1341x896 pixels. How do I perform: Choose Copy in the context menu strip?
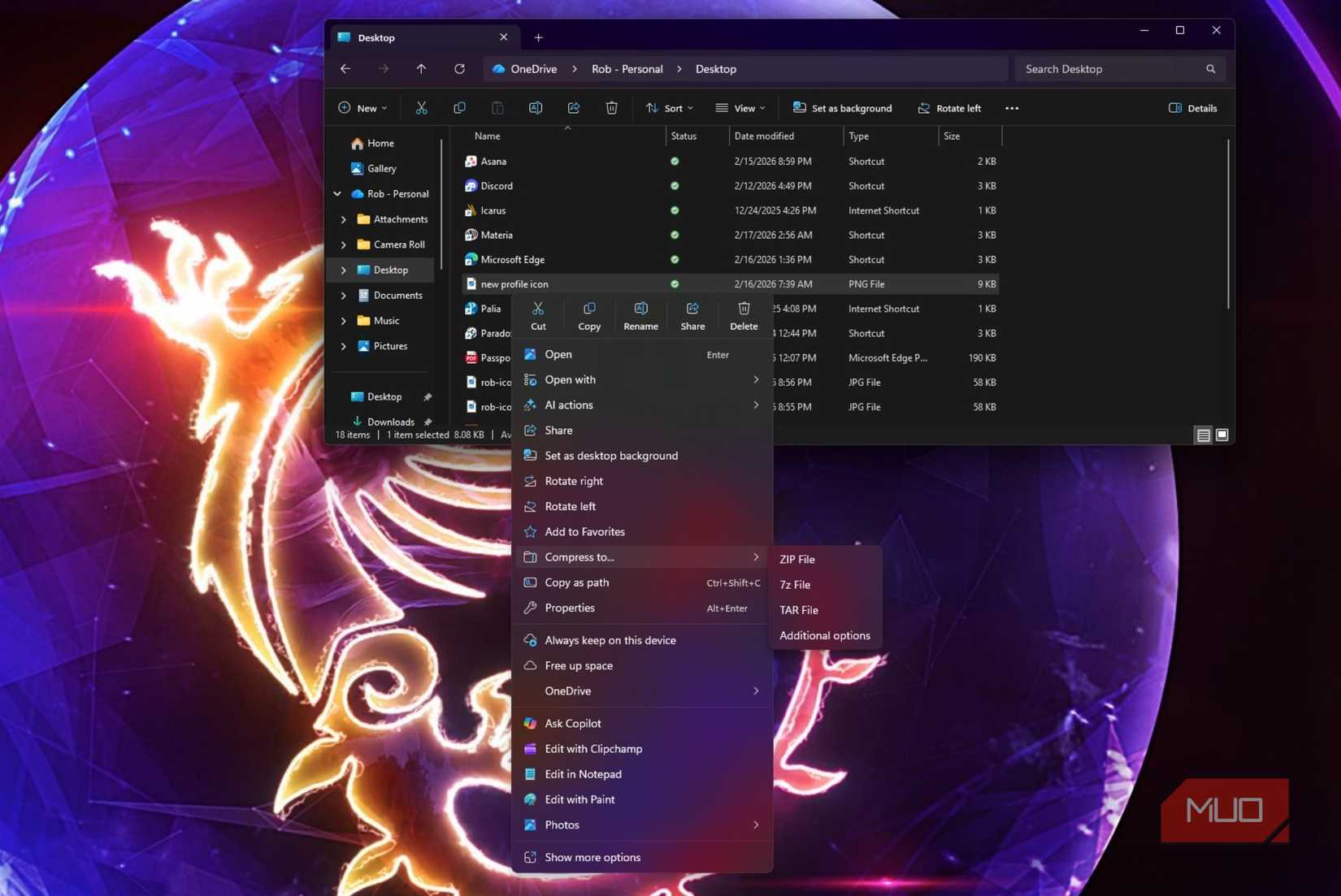(x=589, y=316)
